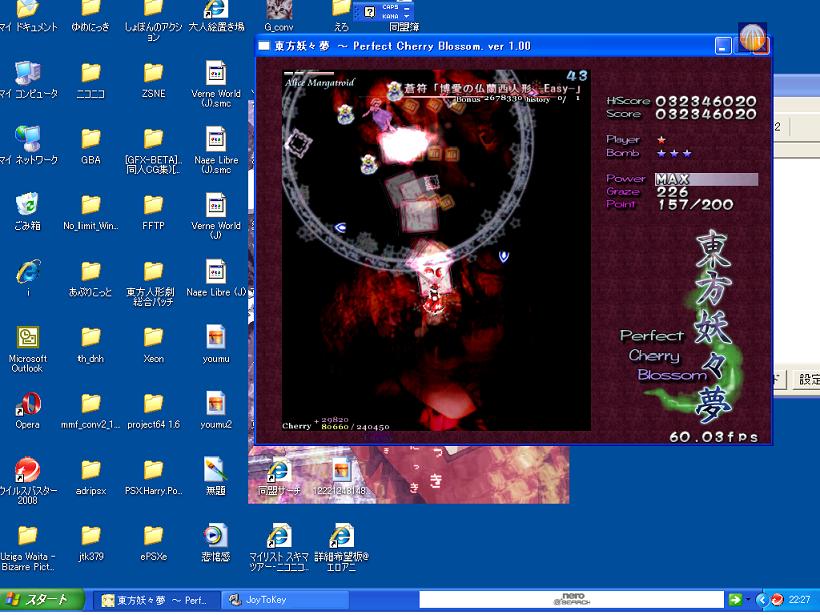
Task: Switch to 東方妖々夢 taskbar button
Action: (x=157, y=600)
